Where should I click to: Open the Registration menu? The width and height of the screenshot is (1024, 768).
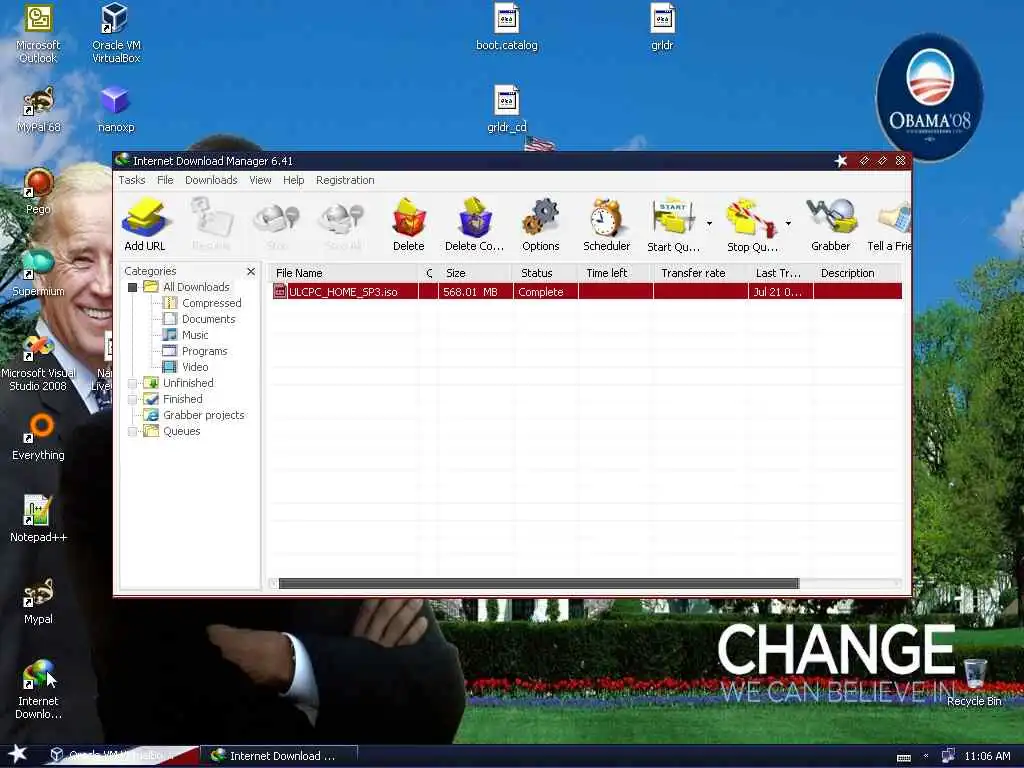coord(345,180)
